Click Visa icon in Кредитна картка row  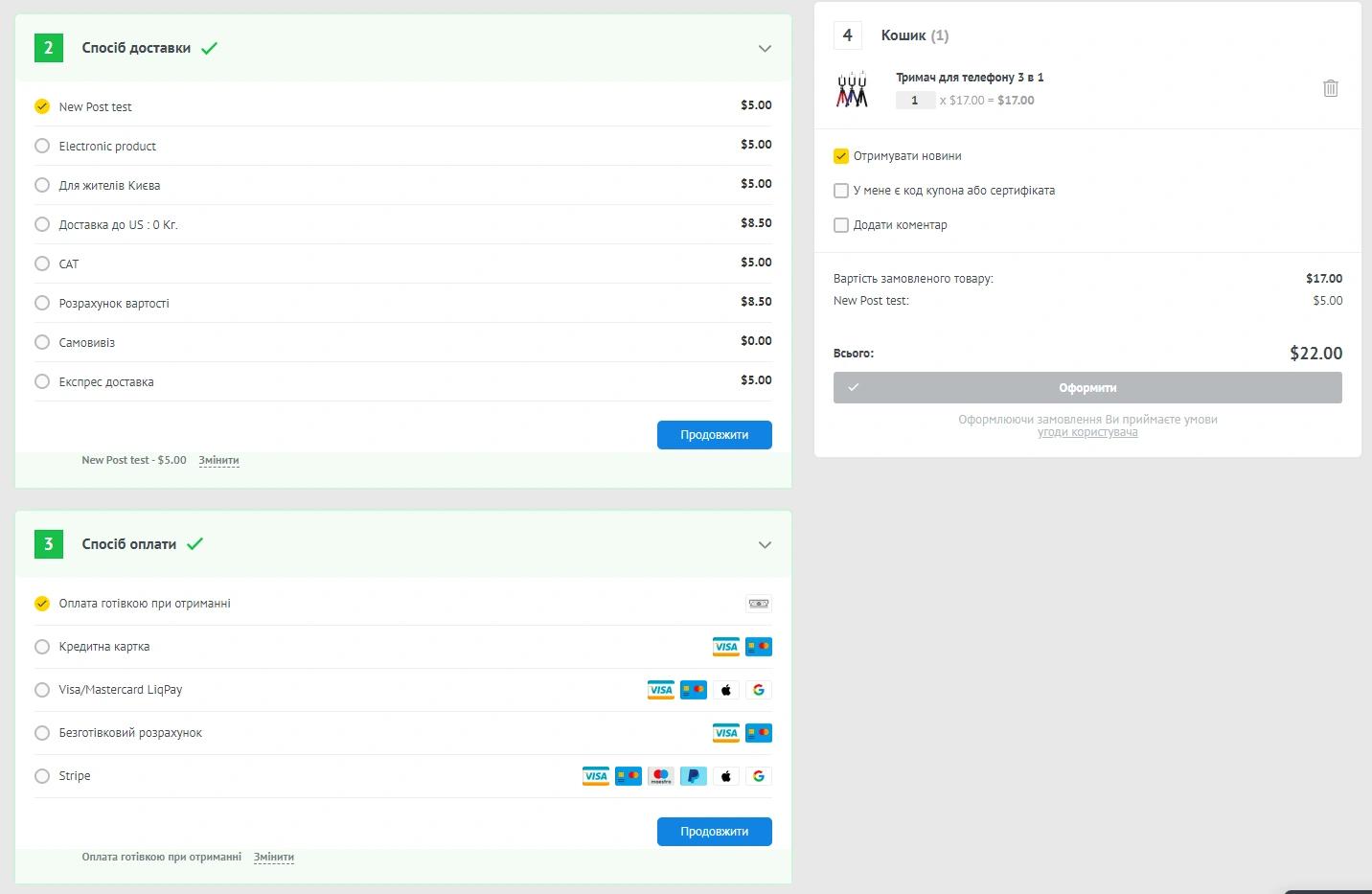[725, 647]
